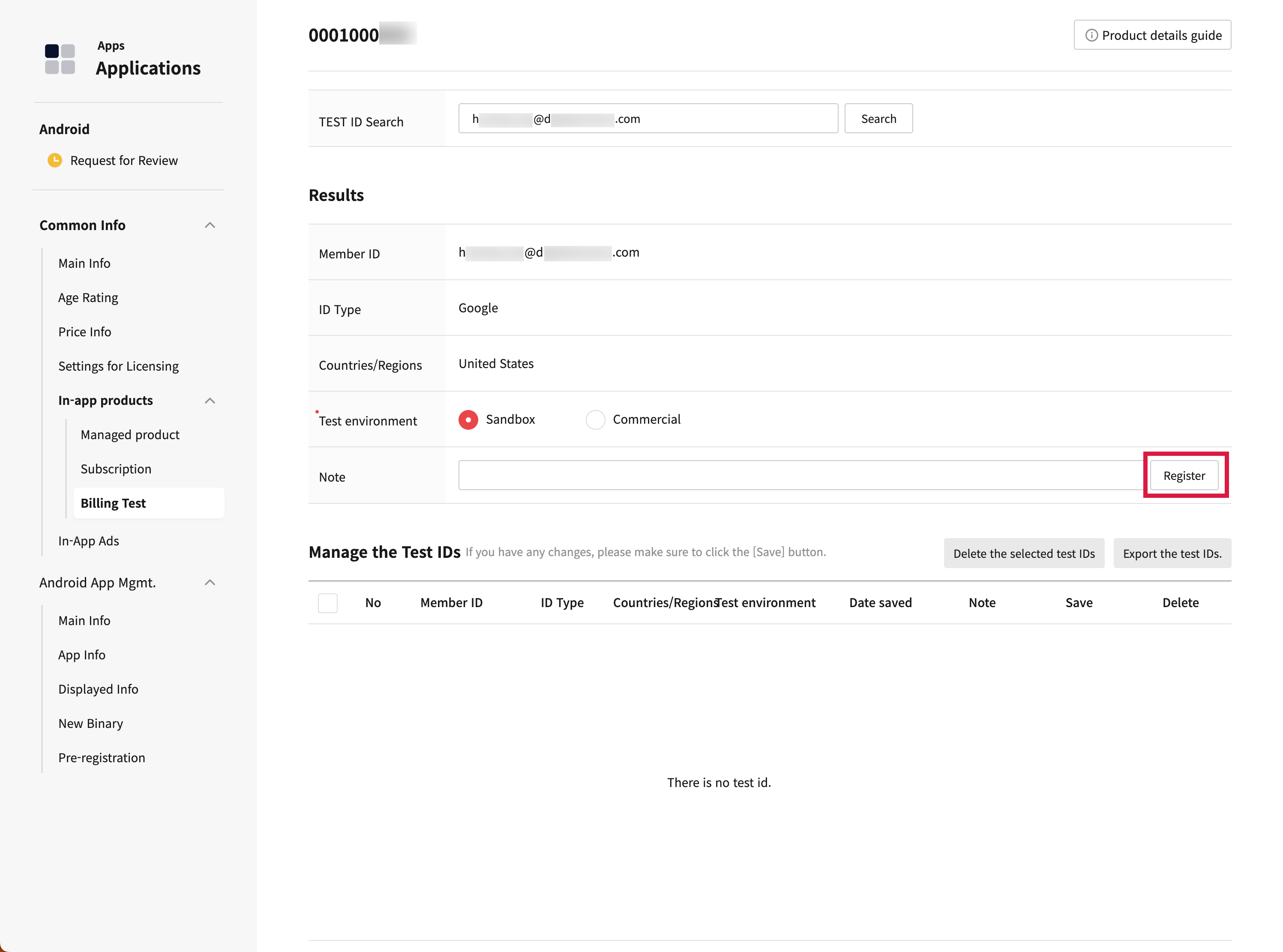Screen dimensions: 1283x952
Task: Collapse the Common Info section
Action: click(x=210, y=225)
